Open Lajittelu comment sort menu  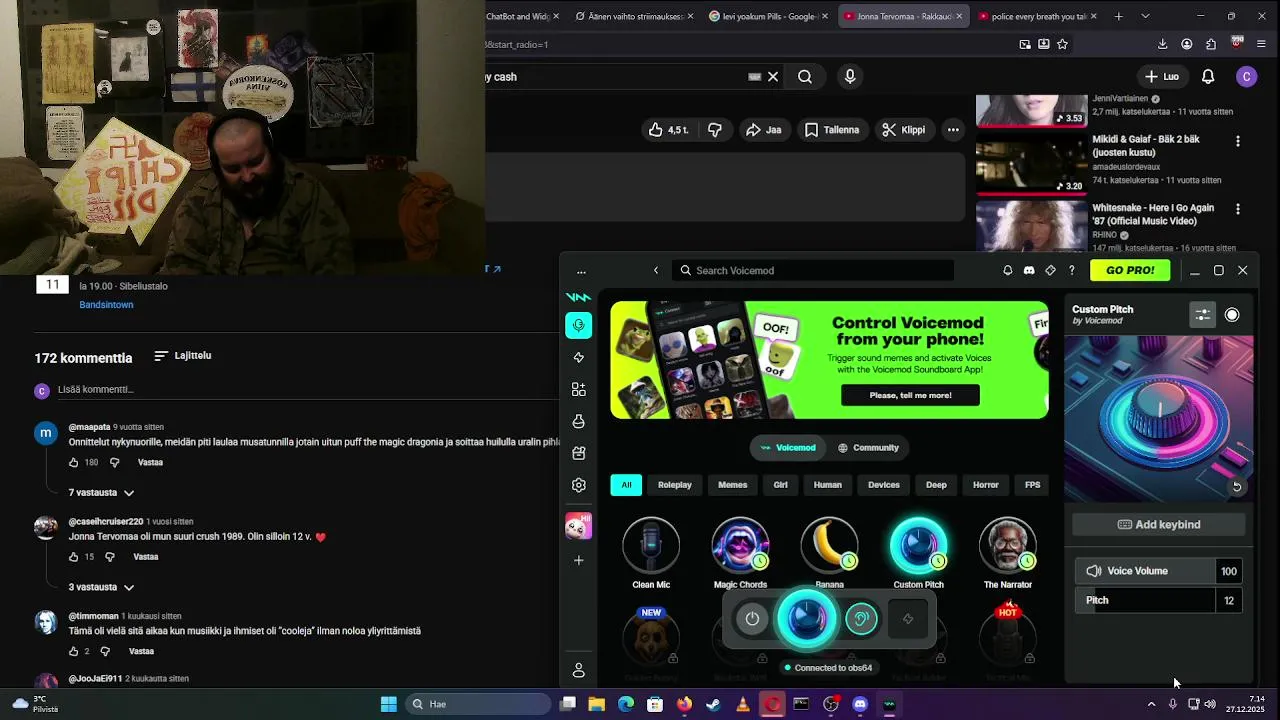coord(182,355)
